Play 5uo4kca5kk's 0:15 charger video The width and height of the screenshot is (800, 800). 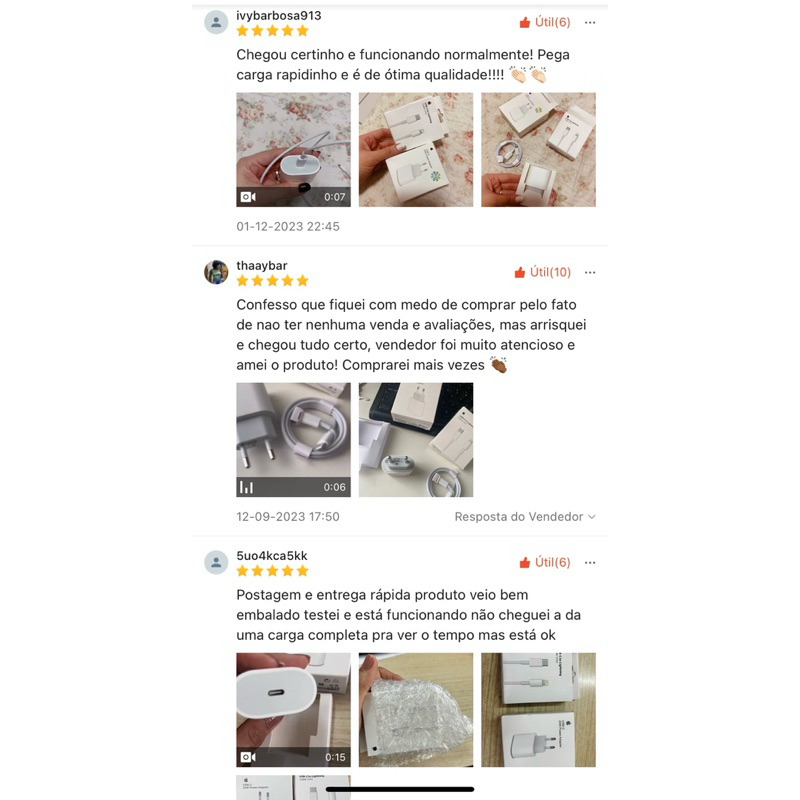(293, 710)
